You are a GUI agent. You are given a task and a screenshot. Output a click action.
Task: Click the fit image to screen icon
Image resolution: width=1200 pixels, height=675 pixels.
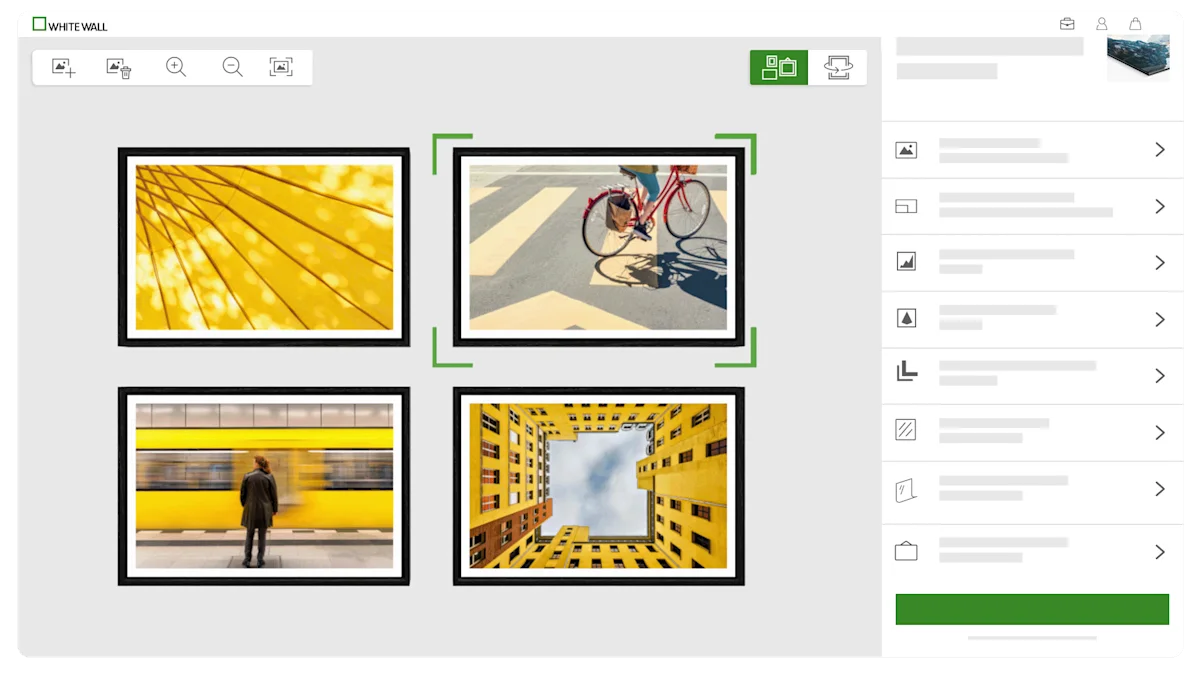281,67
